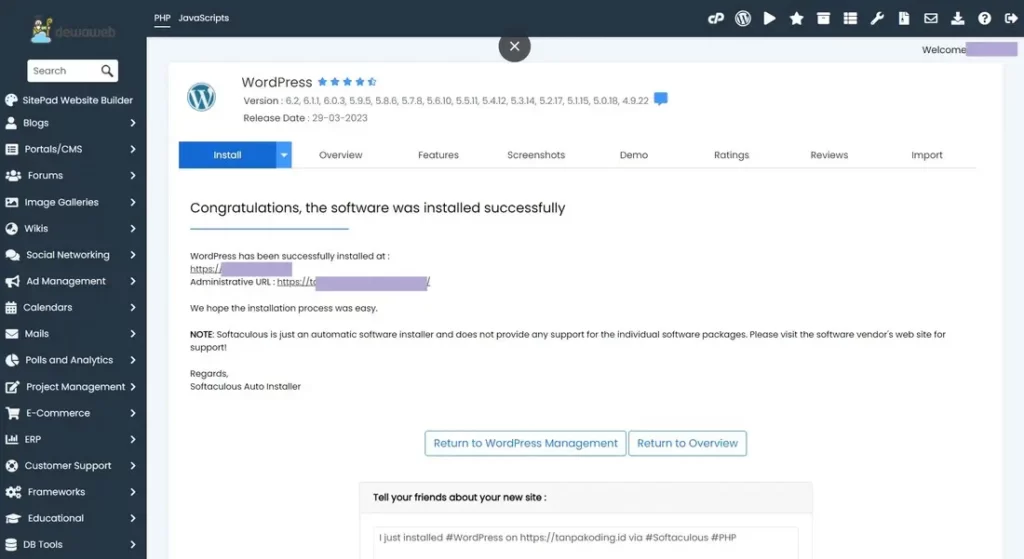Click the play demos icon in top toolbar
Image resolution: width=1024 pixels, height=559 pixels.
point(770,18)
